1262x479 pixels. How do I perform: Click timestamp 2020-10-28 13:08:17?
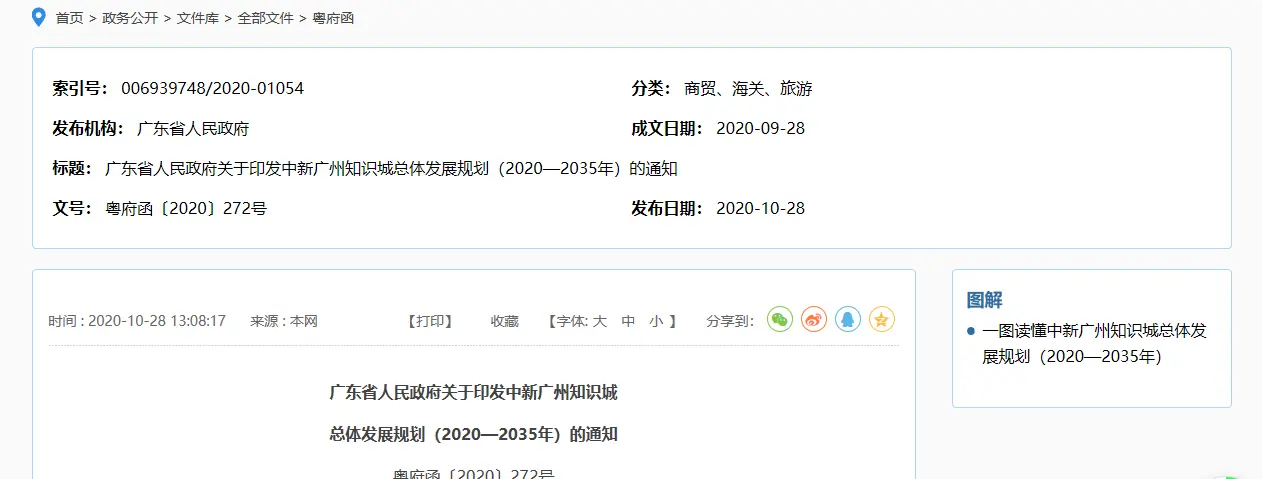[x=157, y=321]
